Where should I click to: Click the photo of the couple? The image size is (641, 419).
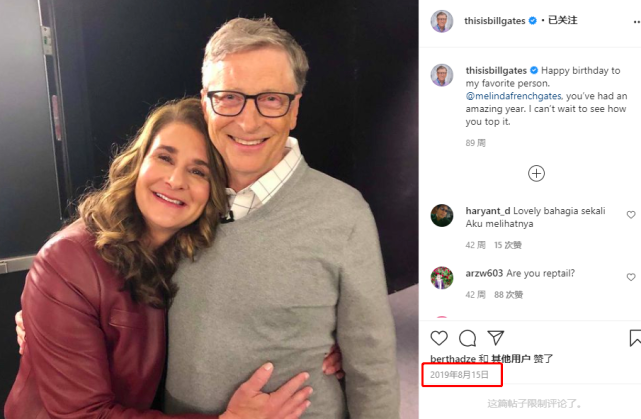[209, 209]
